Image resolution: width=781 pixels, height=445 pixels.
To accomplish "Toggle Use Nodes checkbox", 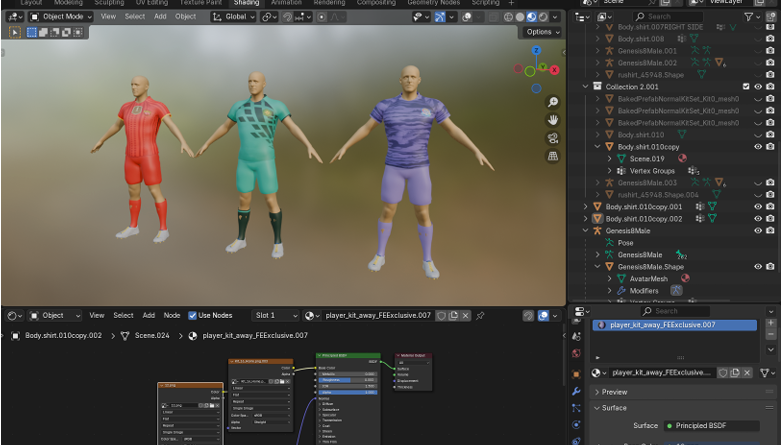I will point(192,315).
